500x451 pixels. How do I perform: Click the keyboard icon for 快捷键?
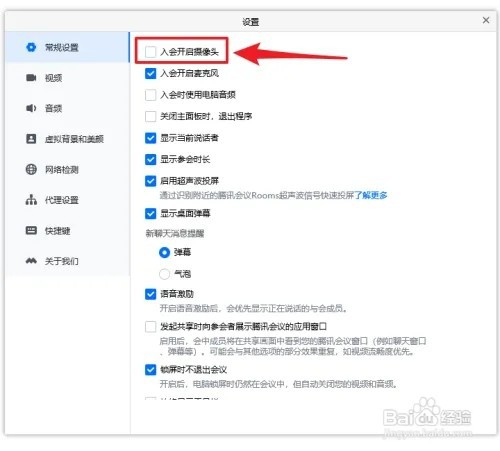click(x=31, y=230)
